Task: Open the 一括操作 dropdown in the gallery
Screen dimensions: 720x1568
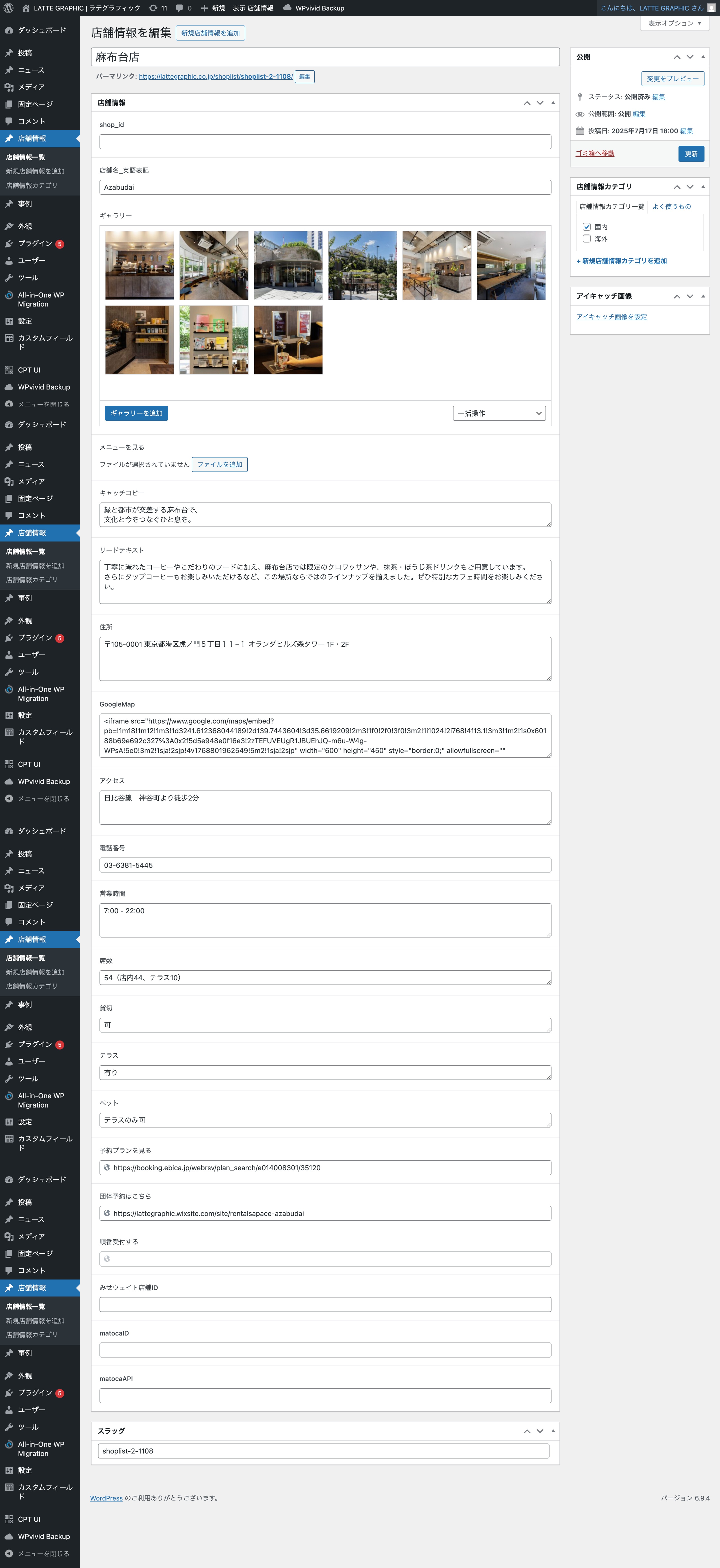Action: coord(498,413)
